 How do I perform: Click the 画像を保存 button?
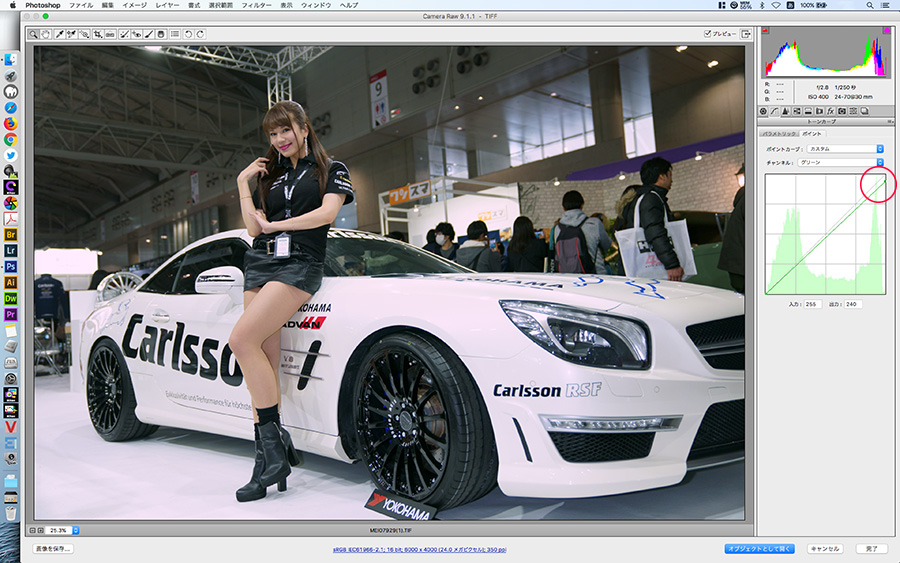tap(53, 549)
